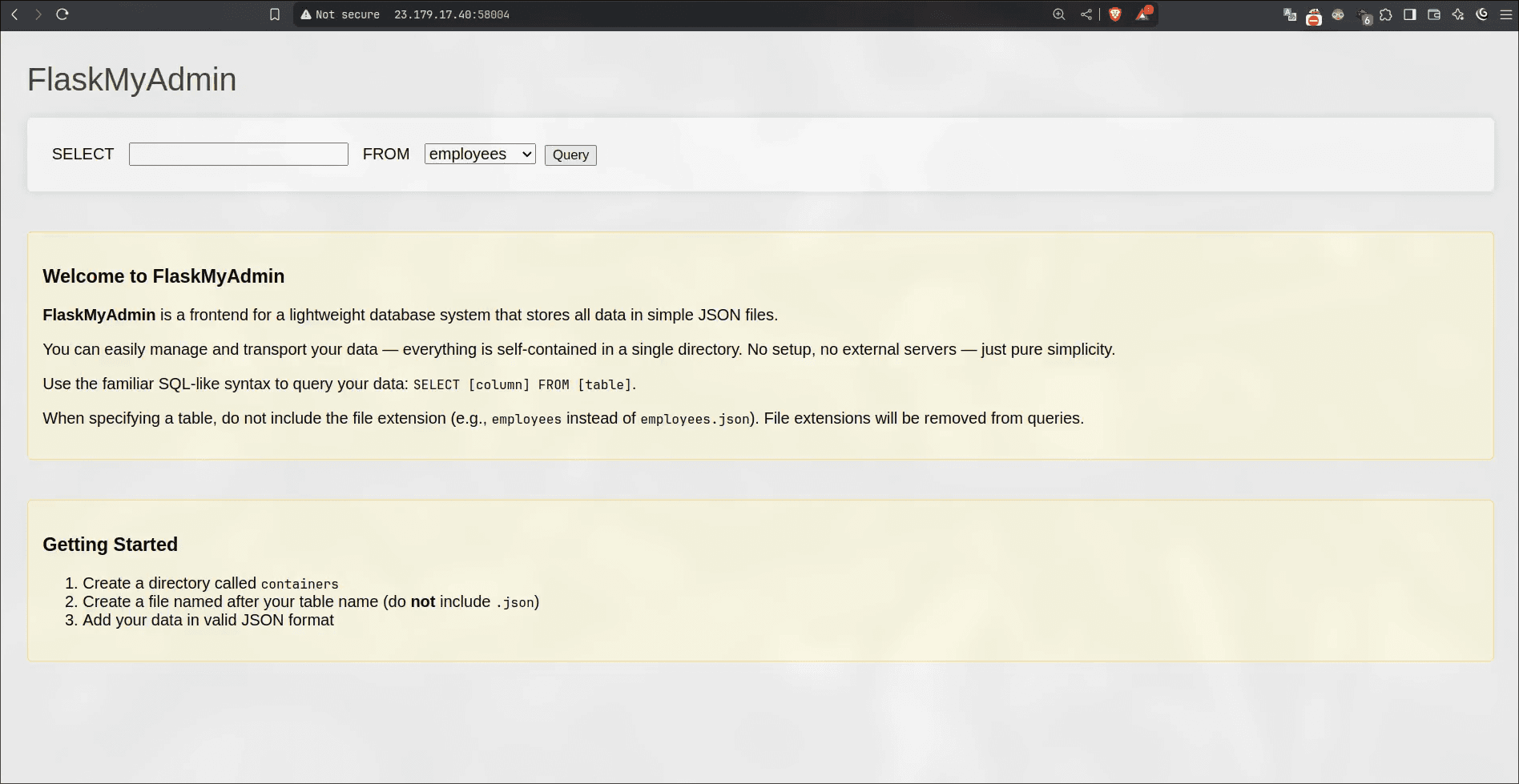The image size is (1519, 784).
Task: Open the zoom magnifier in address bar
Action: pos(1058,14)
